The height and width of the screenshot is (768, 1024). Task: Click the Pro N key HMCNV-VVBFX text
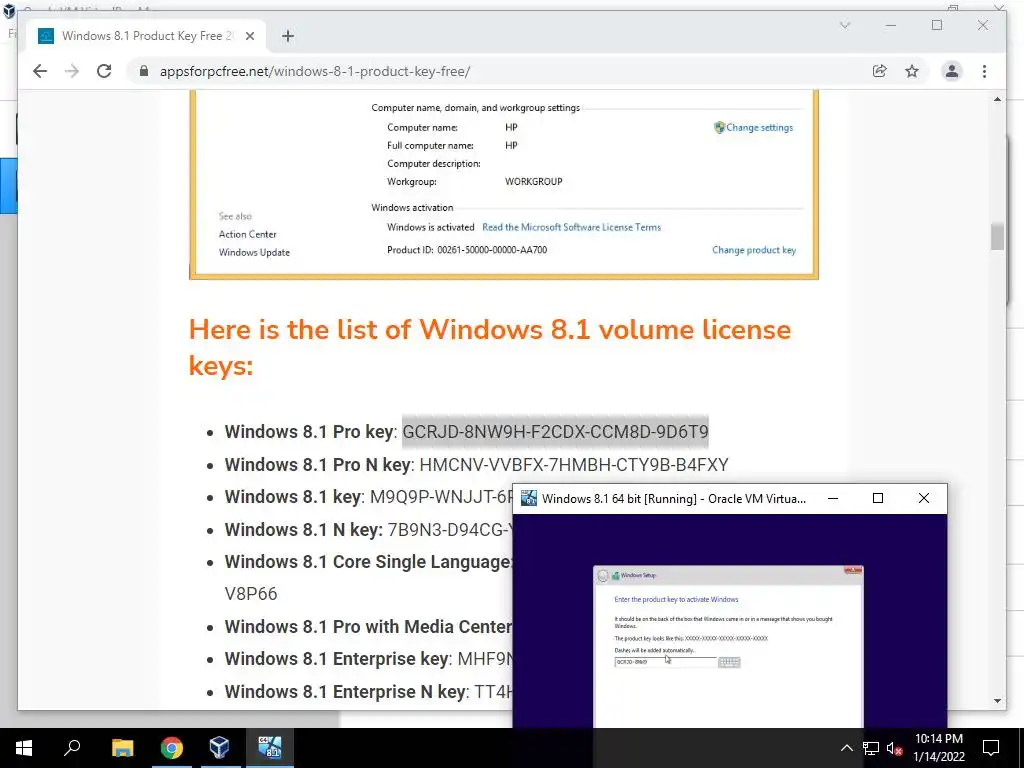(x=573, y=464)
